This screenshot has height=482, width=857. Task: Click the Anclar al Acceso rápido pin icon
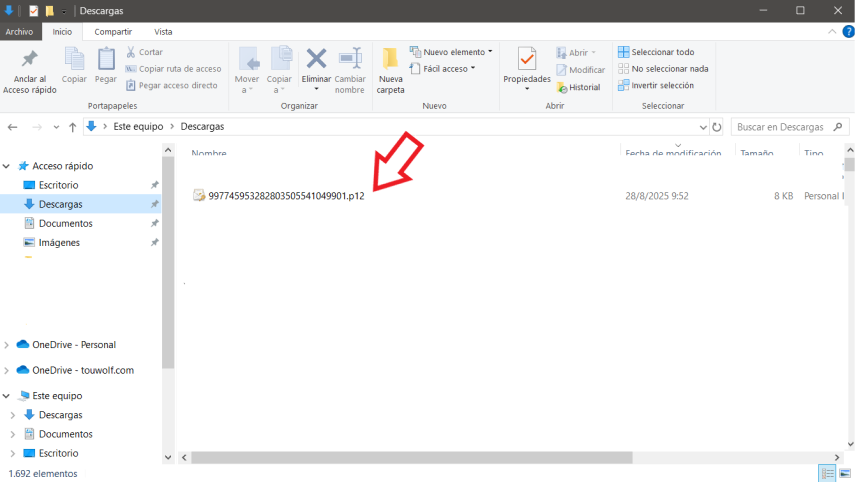tap(29, 60)
